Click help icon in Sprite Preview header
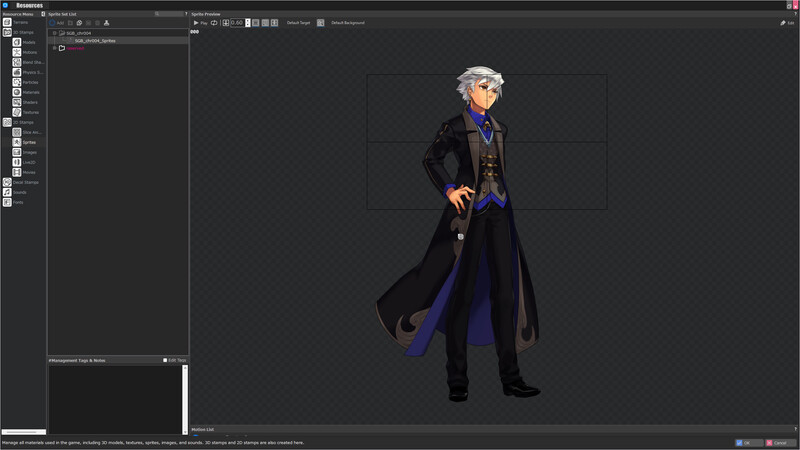This screenshot has width=800, height=450. (795, 14)
